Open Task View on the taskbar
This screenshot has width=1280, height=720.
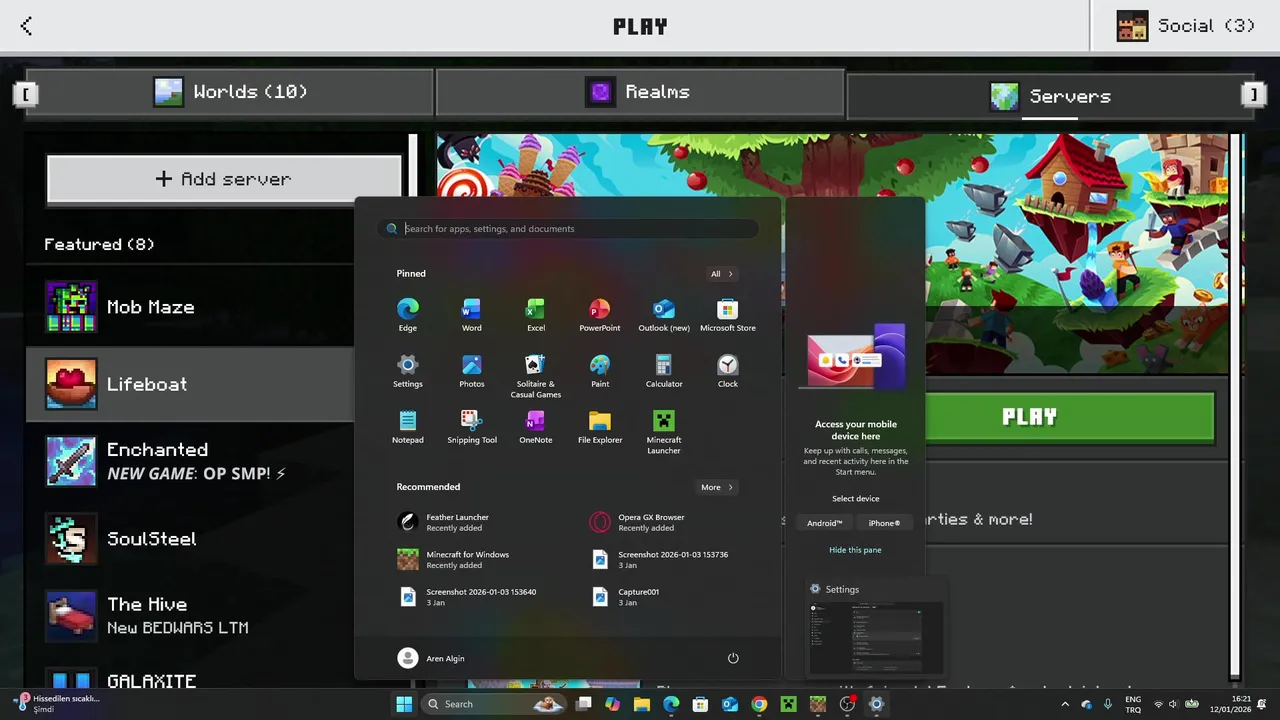(584, 704)
